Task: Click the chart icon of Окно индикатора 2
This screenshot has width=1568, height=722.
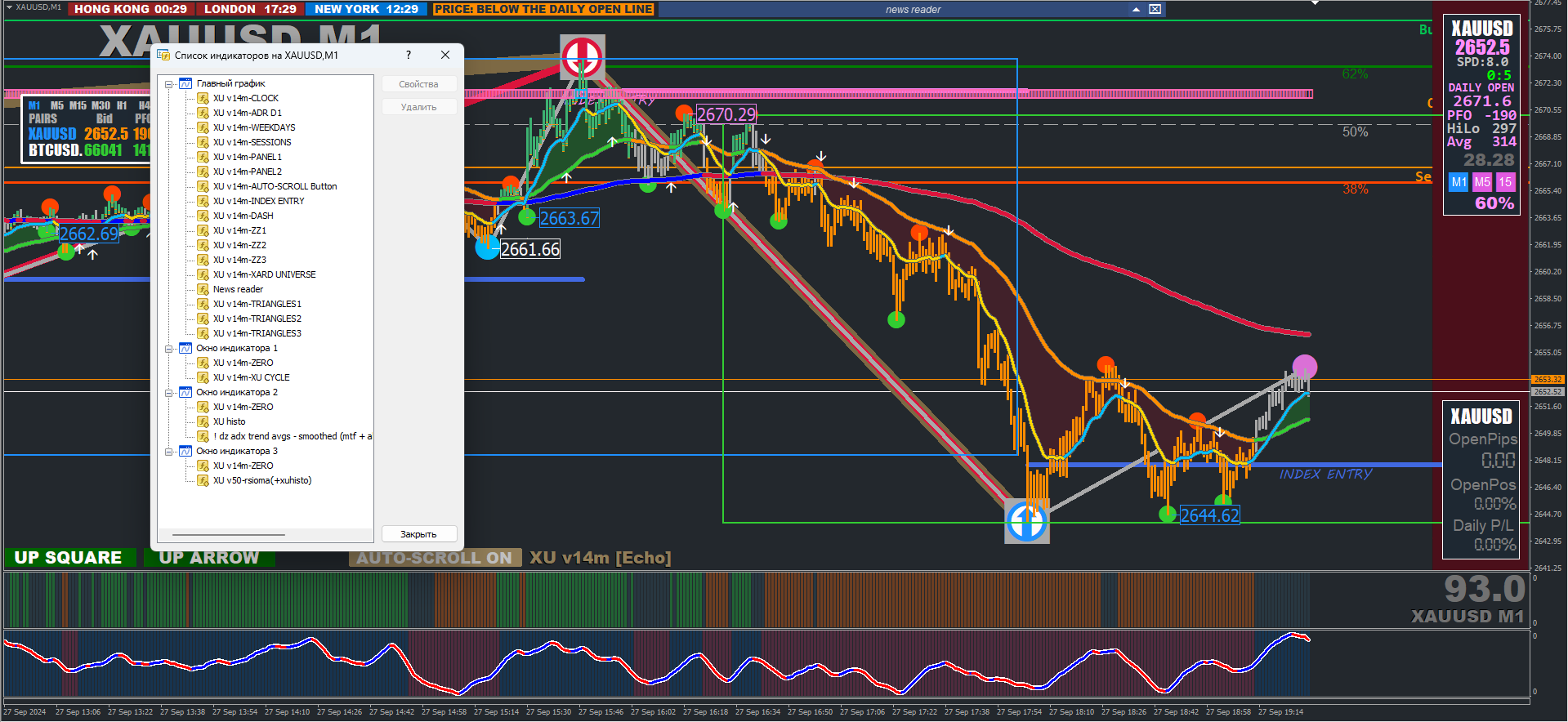Action: coord(185,392)
